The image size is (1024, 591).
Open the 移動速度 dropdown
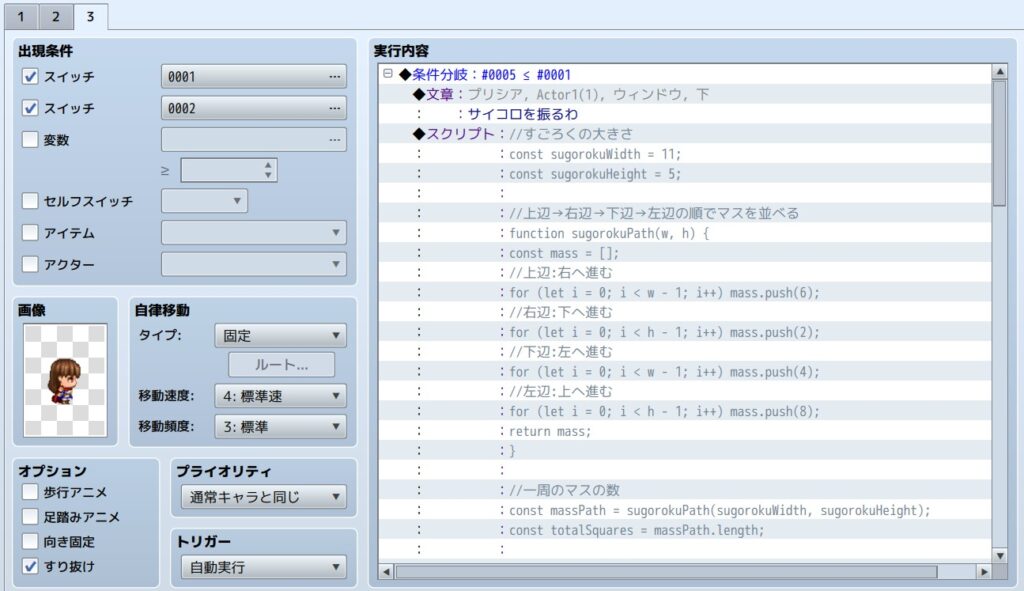(x=280, y=396)
